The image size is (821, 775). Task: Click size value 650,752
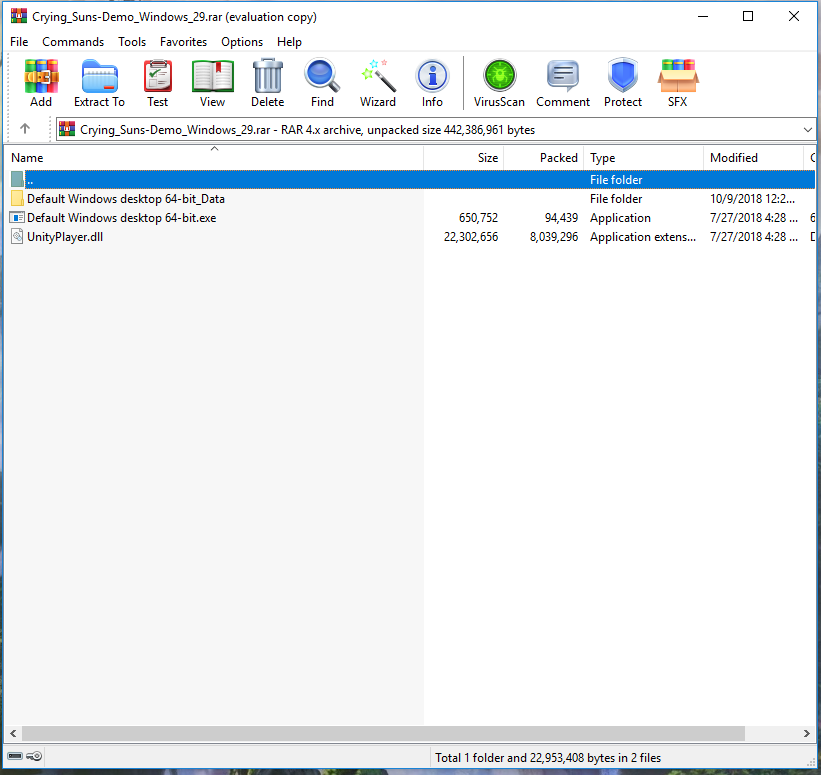(x=478, y=218)
